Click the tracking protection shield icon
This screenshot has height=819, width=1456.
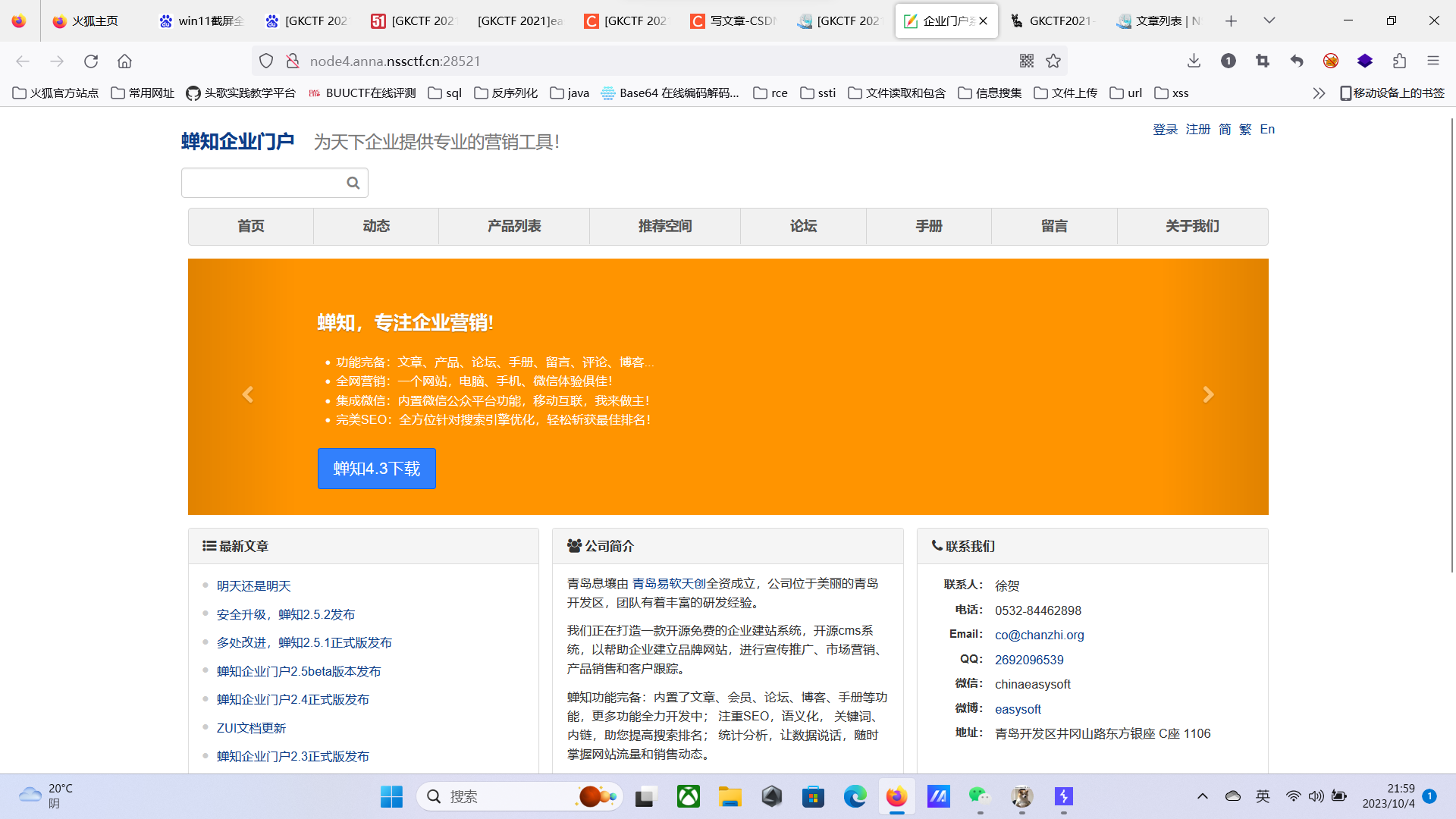coord(266,61)
